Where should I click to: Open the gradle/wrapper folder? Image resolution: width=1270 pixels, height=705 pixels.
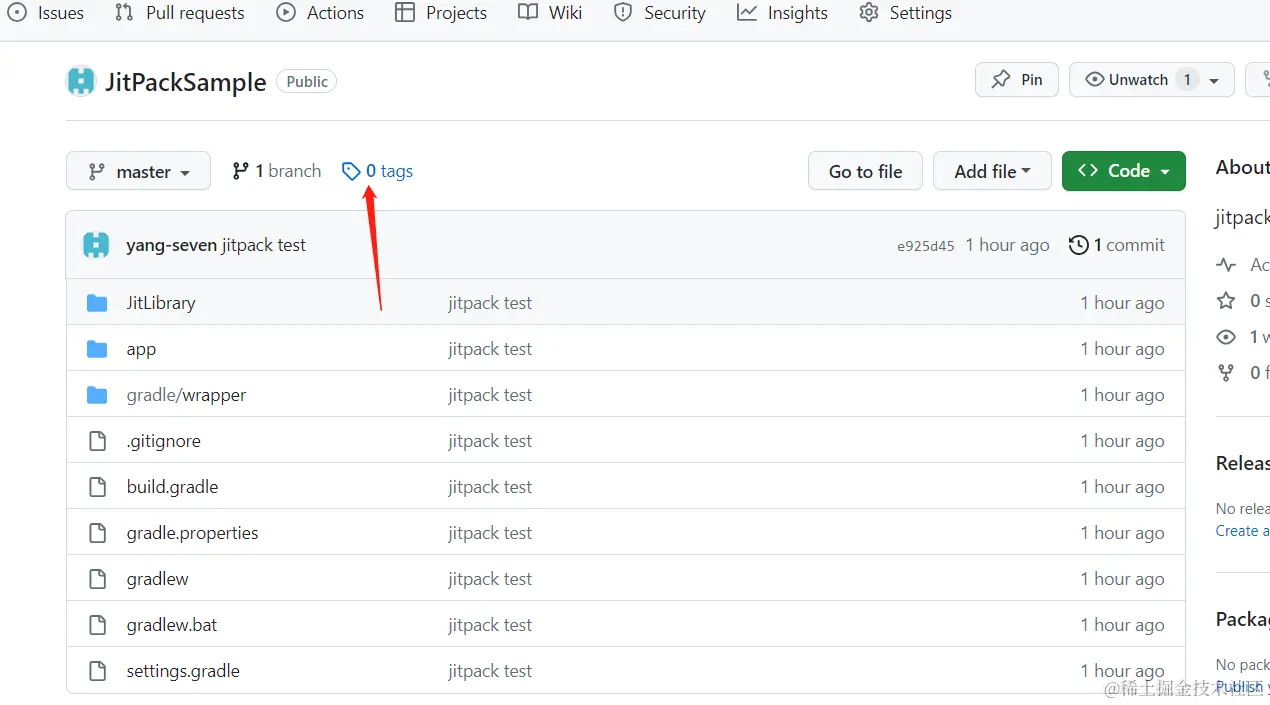click(186, 395)
